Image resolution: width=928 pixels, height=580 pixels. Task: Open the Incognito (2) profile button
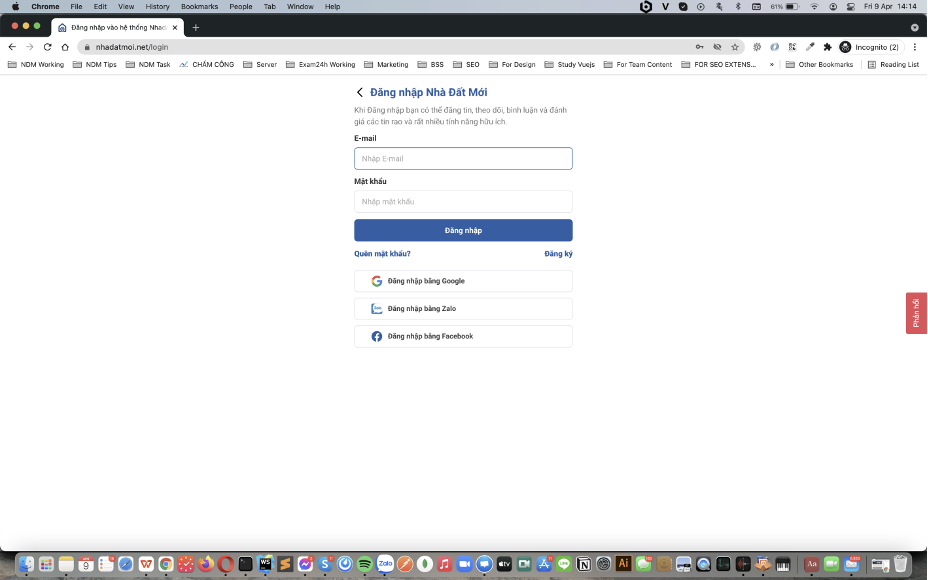tap(871, 47)
